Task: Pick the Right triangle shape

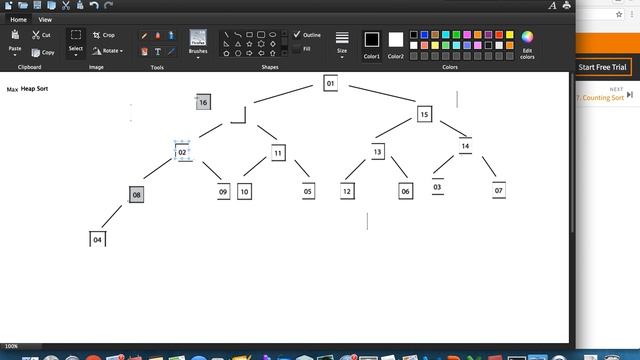Action: (226, 44)
